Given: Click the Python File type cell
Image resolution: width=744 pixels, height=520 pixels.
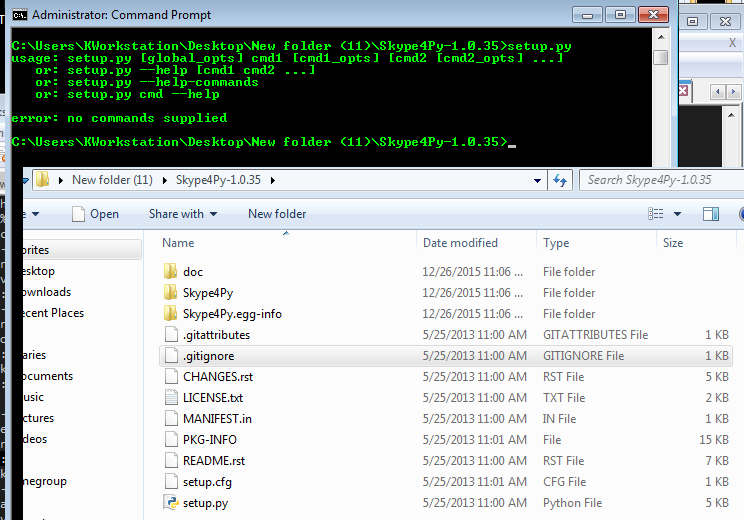Looking at the screenshot, I should tap(573, 503).
